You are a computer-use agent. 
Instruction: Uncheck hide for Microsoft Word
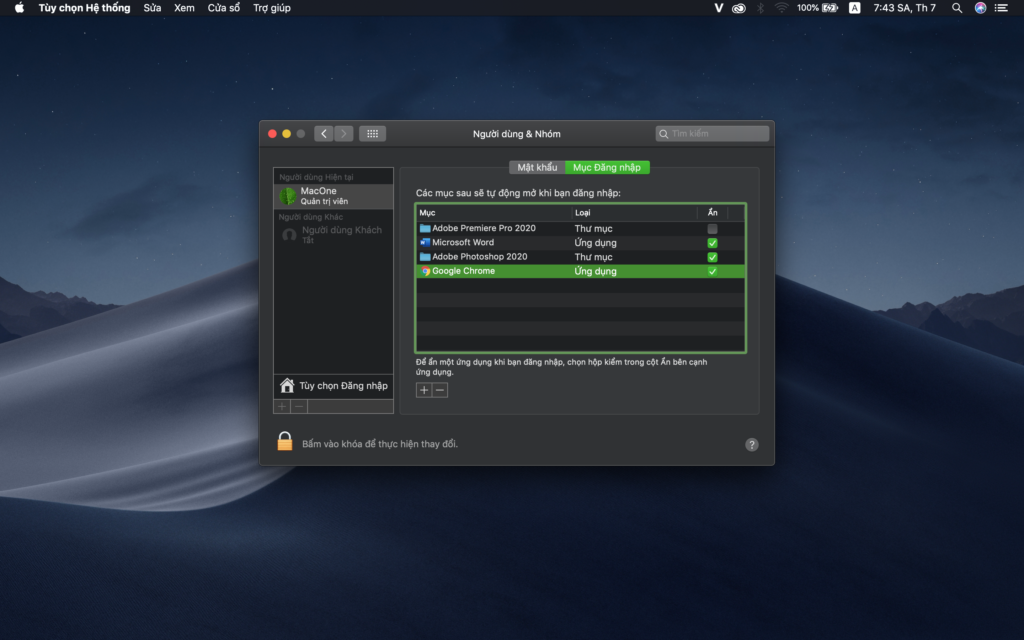712,243
